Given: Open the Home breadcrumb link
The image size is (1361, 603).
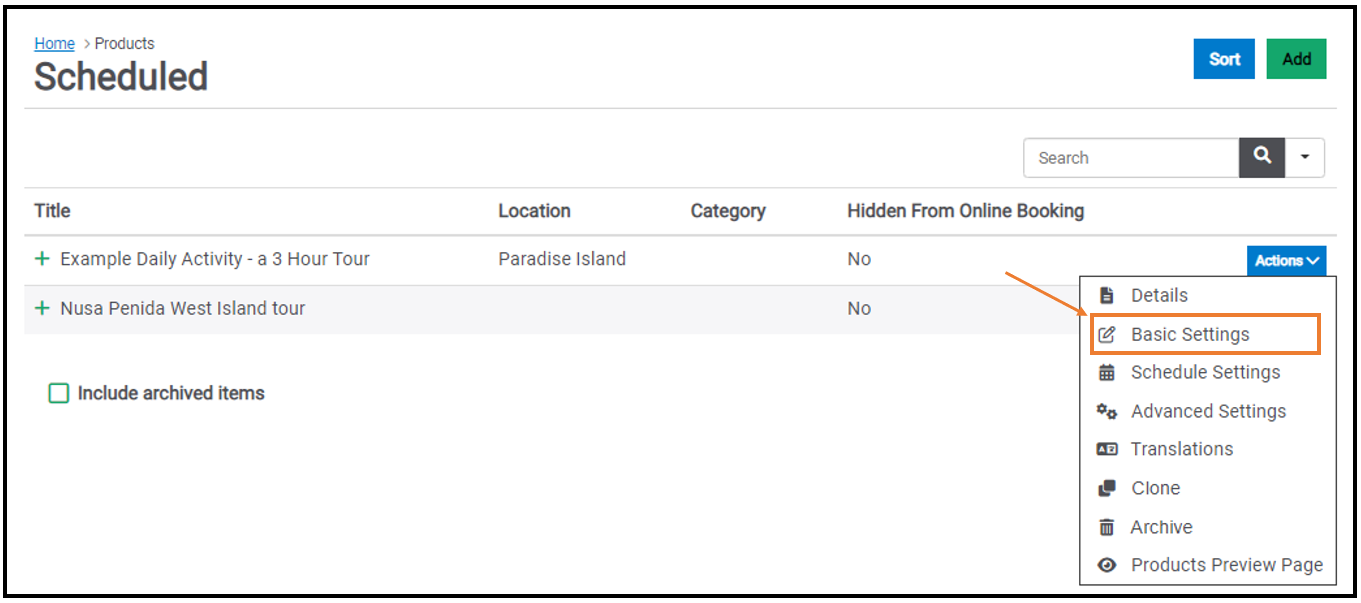Looking at the screenshot, I should [x=54, y=43].
